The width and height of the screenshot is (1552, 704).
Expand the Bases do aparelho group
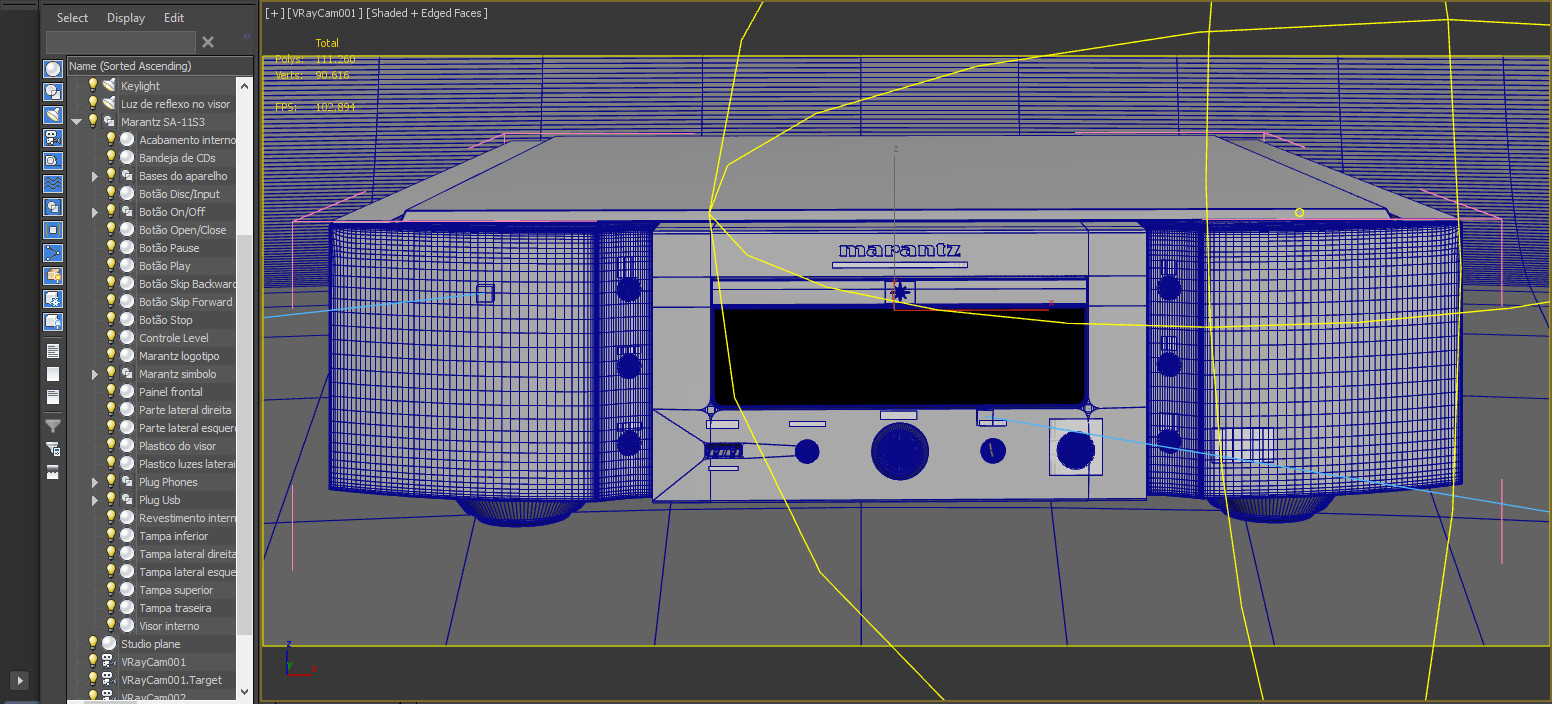[x=95, y=176]
